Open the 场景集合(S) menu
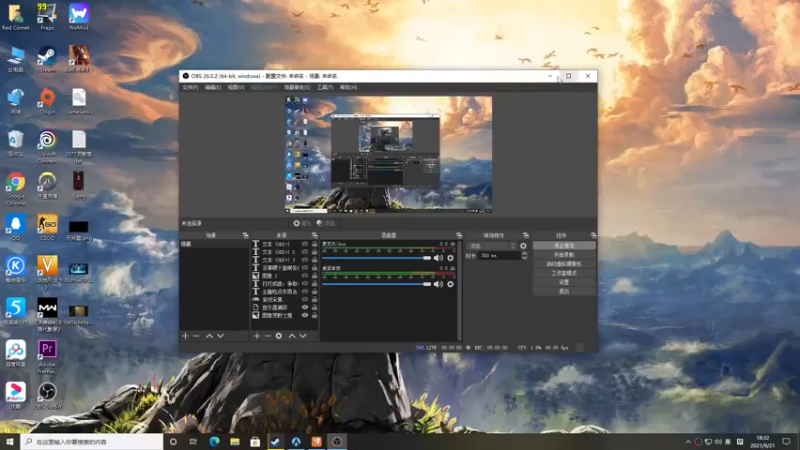The width and height of the screenshot is (800, 450). pyautogui.click(x=297, y=88)
